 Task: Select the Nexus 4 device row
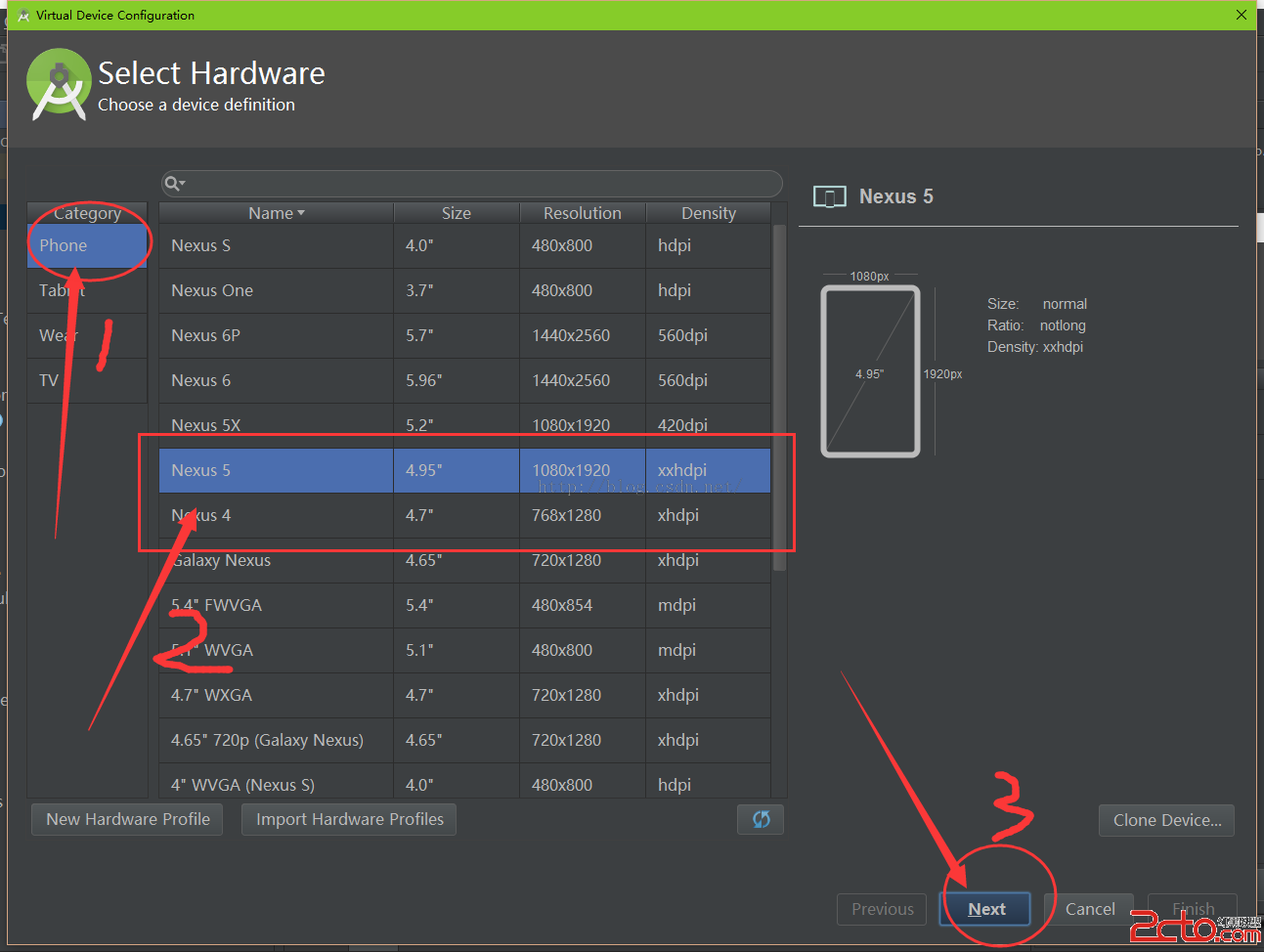coord(465,515)
